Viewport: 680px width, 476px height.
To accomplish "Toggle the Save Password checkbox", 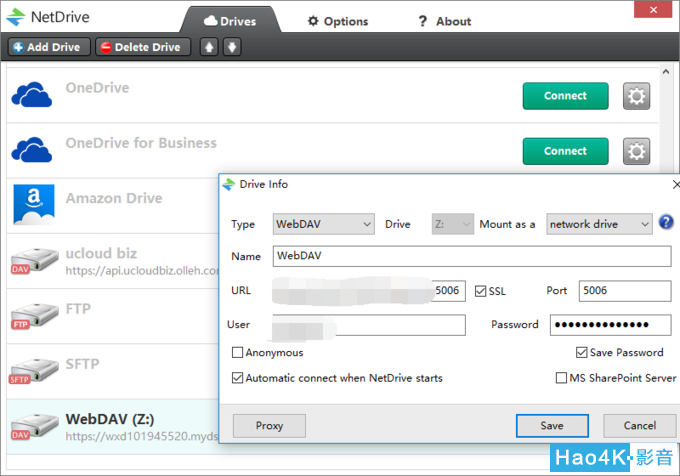I will click(x=582, y=352).
